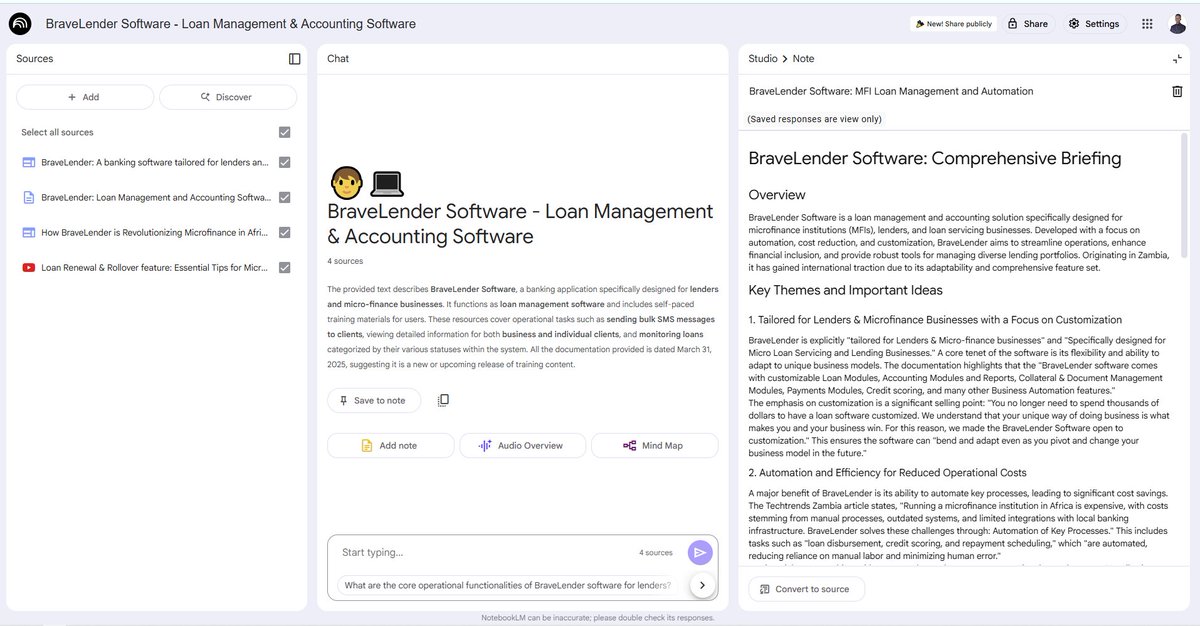Open 'Loan Renewal & Rollover feature' source
Screen dimensions: 1200x626
tap(155, 267)
